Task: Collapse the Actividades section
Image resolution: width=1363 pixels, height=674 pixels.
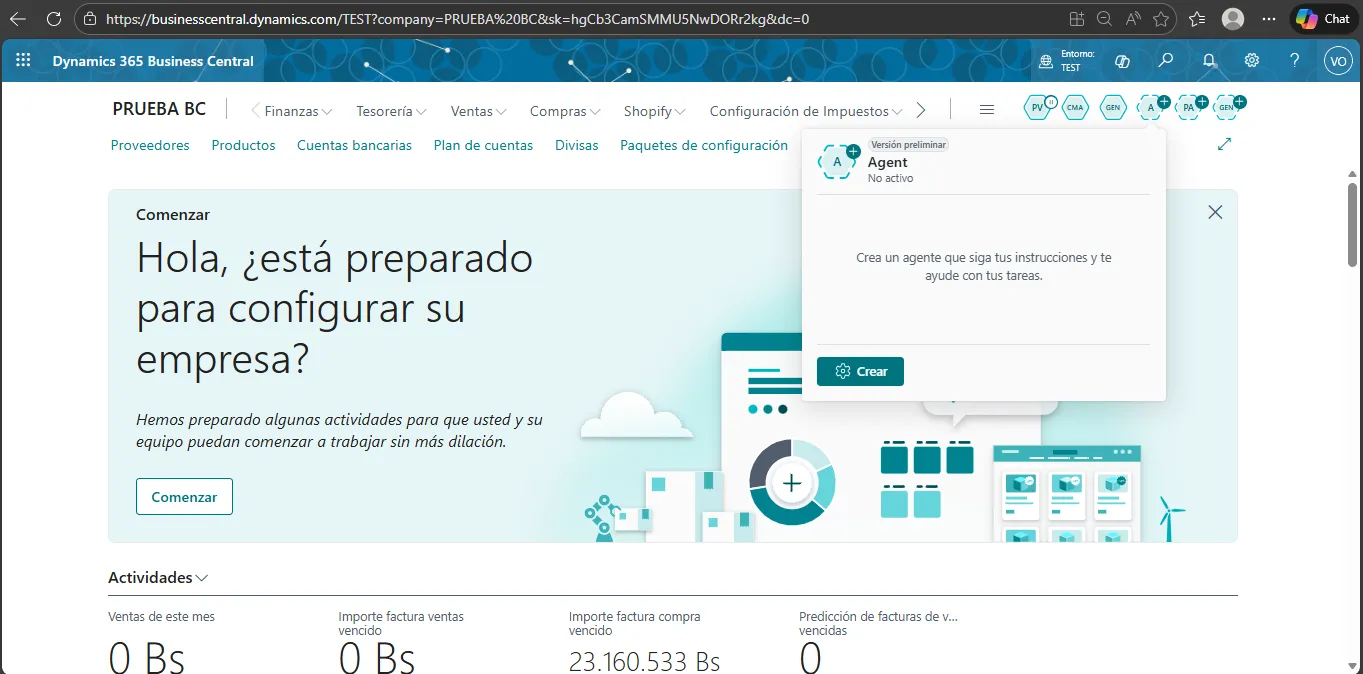Action: (x=158, y=578)
